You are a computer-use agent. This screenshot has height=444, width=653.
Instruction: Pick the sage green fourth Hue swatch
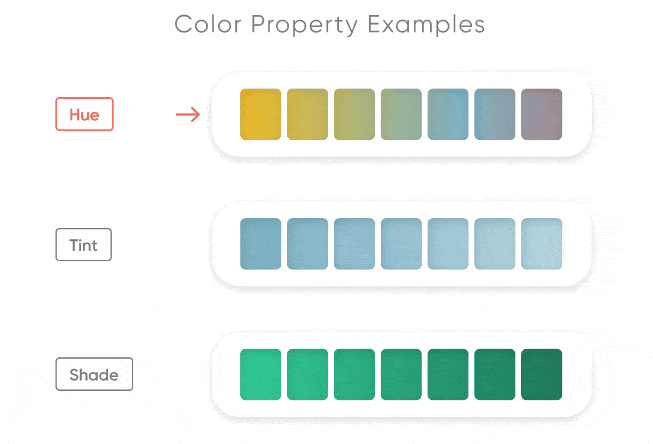401,114
